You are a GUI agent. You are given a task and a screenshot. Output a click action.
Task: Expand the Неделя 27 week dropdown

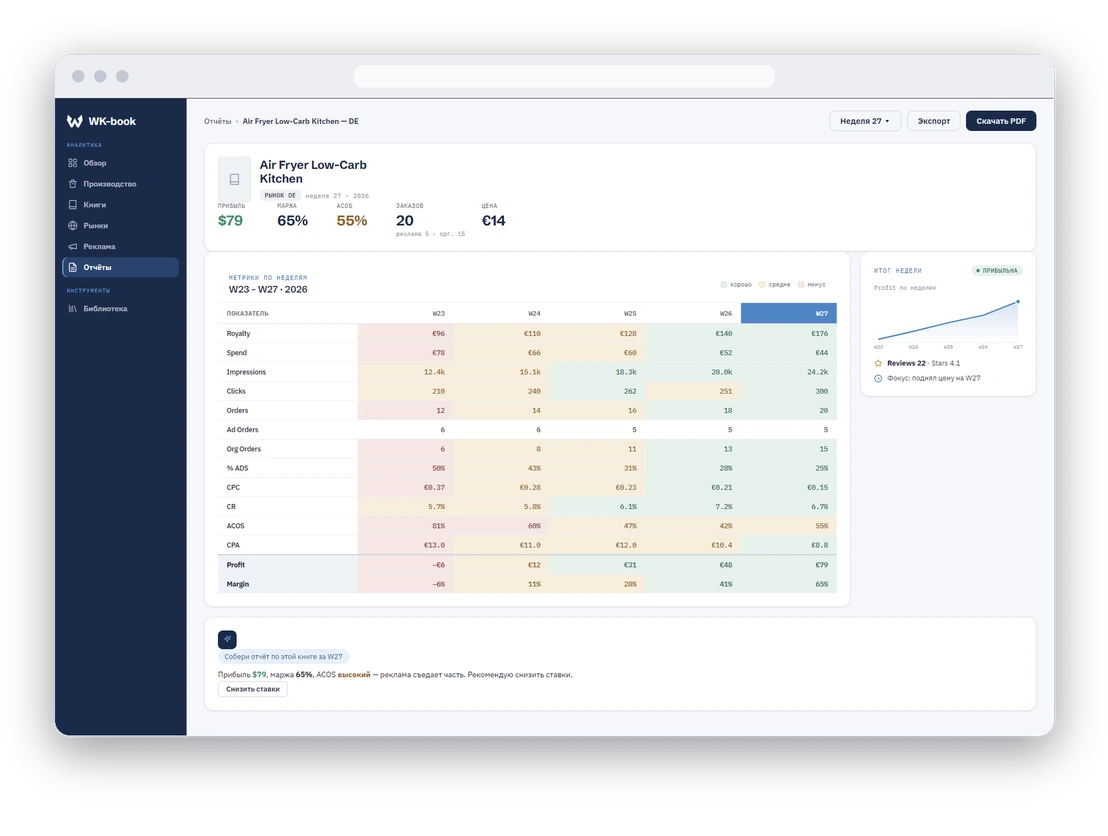pos(864,121)
